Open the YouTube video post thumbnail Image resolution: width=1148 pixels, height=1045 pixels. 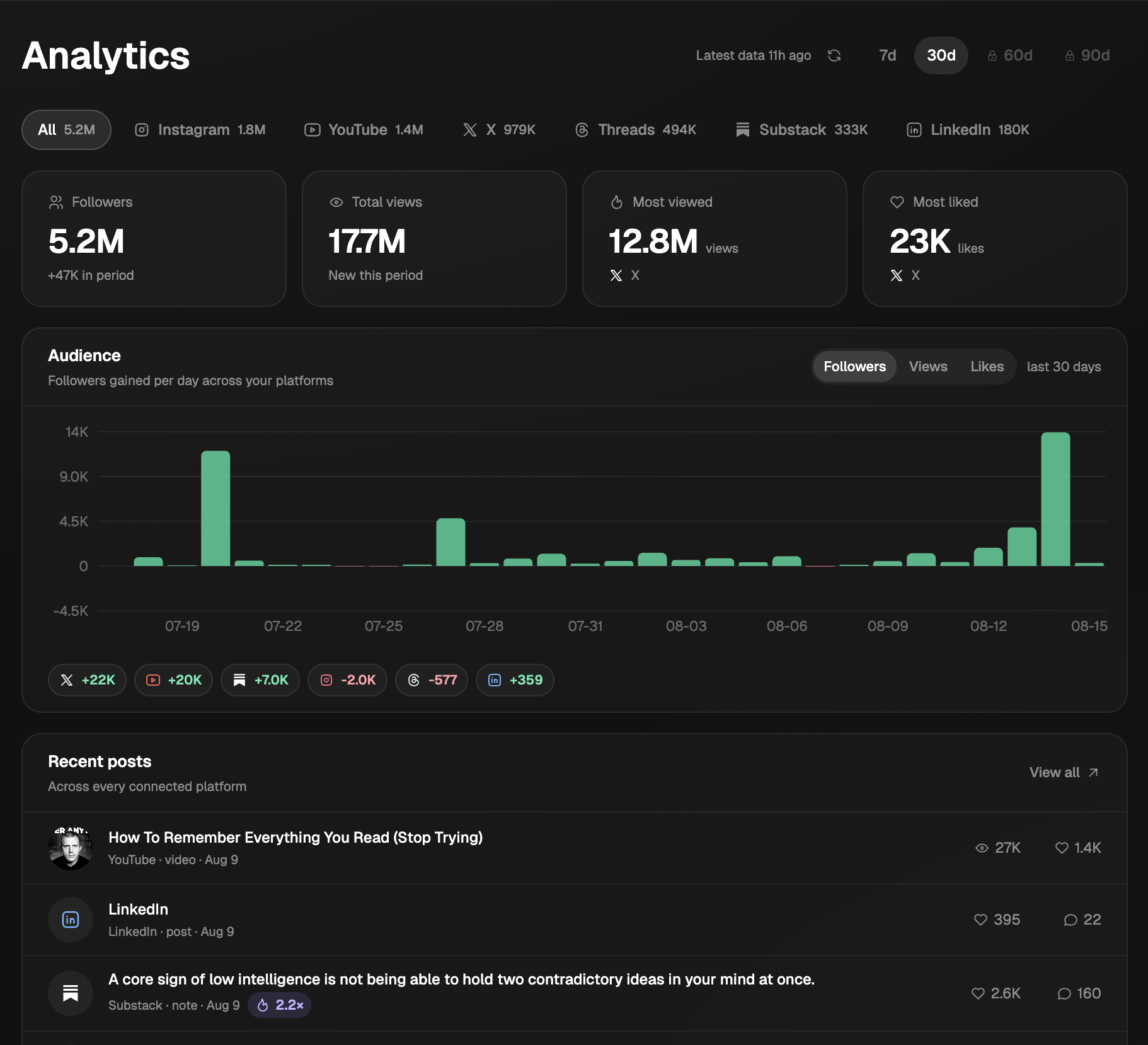[x=71, y=848]
